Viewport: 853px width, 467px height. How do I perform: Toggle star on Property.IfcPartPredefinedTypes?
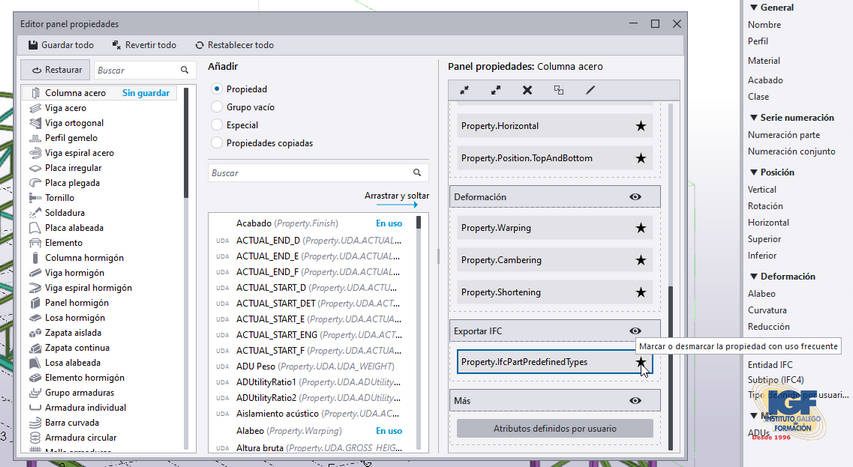coord(641,362)
